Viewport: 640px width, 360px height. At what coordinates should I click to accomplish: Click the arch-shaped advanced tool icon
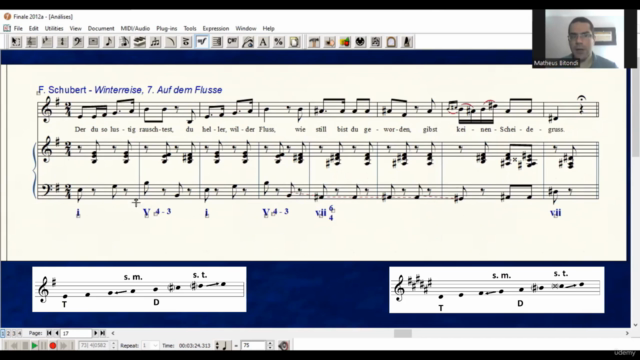tap(391, 42)
